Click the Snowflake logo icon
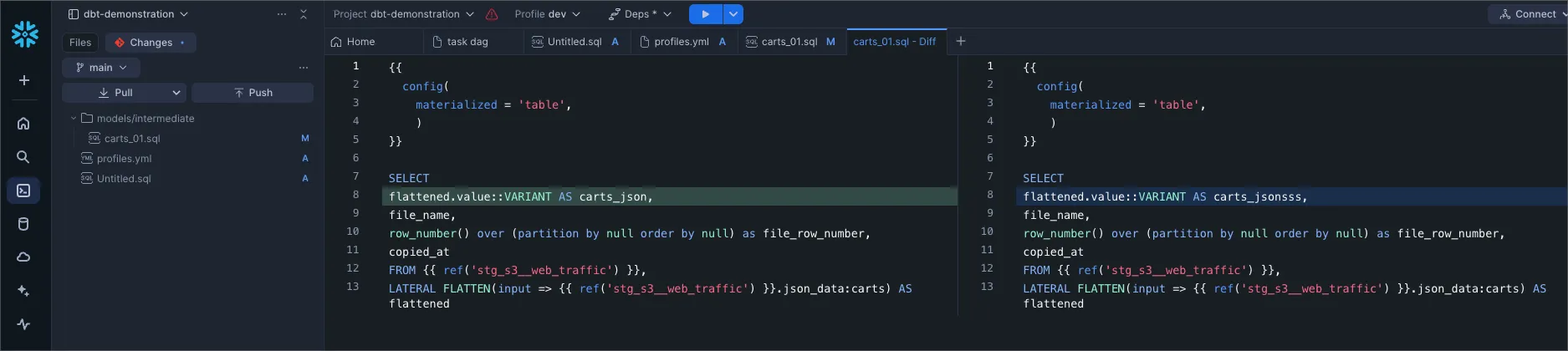 [x=25, y=33]
